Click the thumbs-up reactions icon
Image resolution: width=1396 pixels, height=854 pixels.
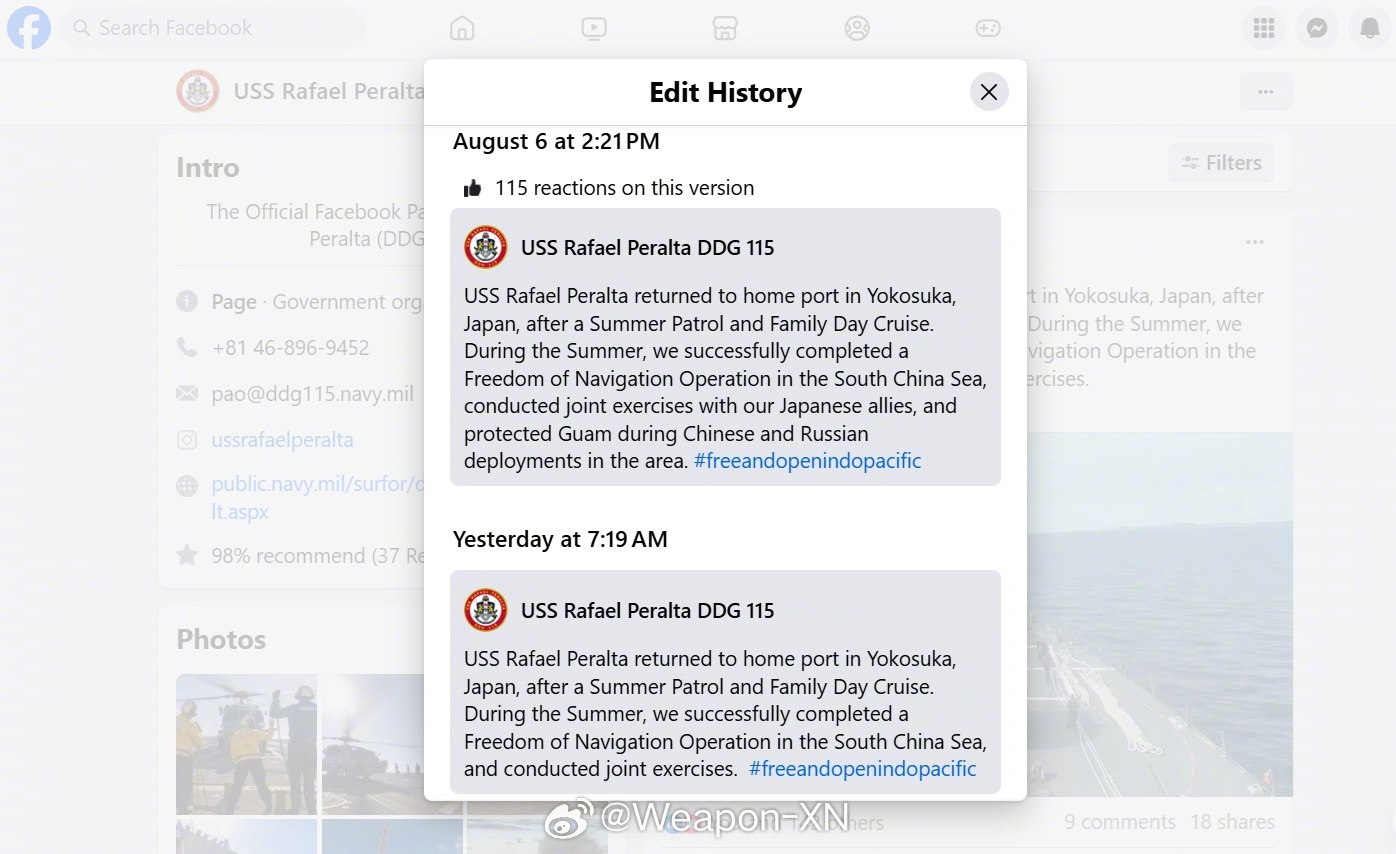tap(473, 188)
